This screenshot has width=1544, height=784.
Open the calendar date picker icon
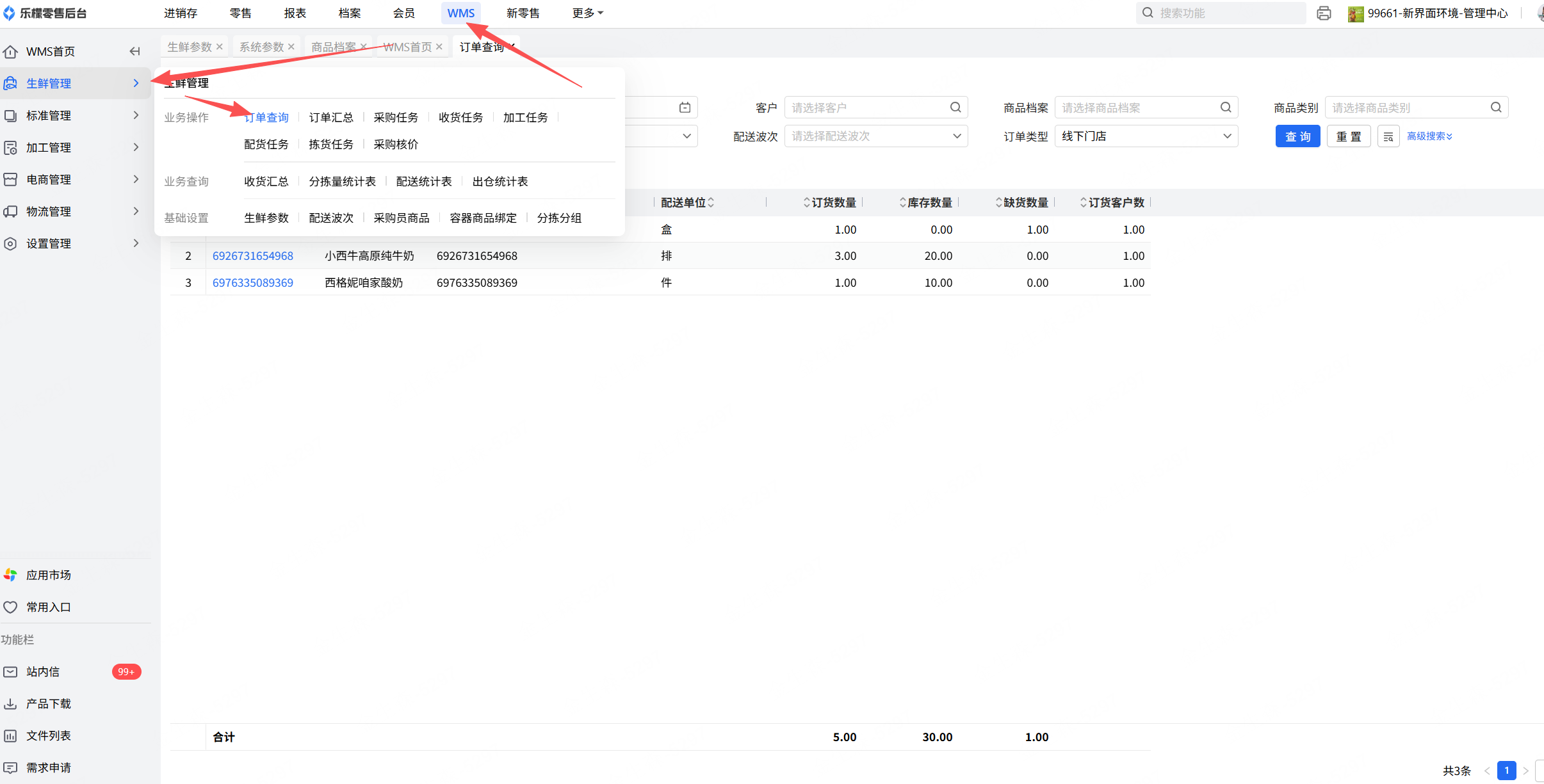click(x=685, y=108)
